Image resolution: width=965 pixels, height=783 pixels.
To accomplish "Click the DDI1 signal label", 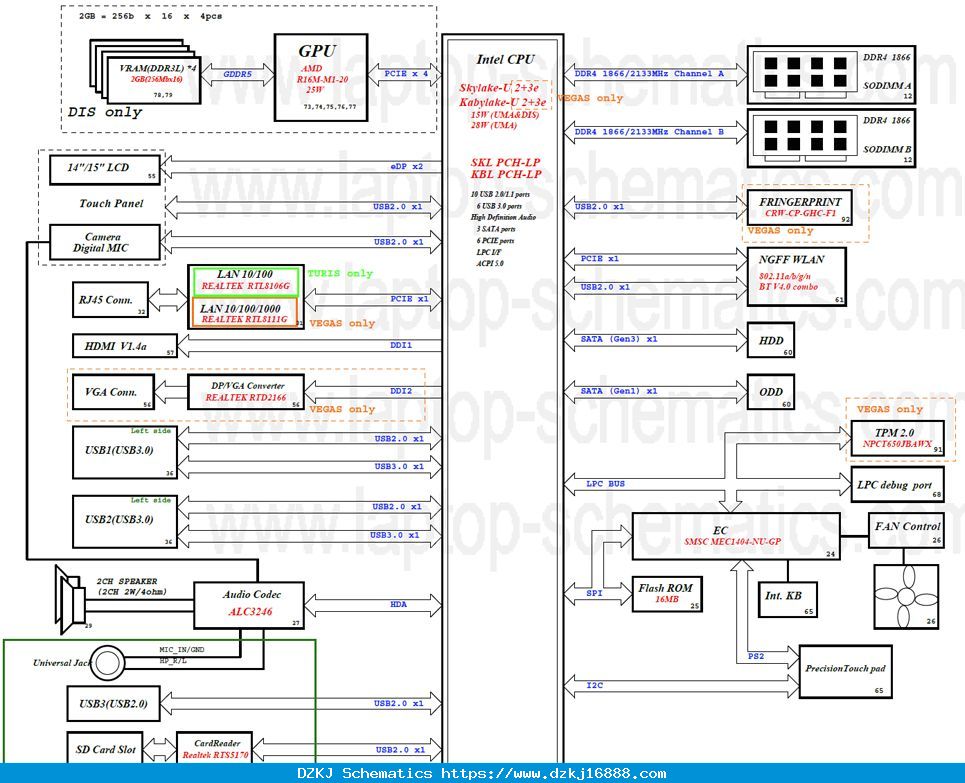I will point(401,345).
